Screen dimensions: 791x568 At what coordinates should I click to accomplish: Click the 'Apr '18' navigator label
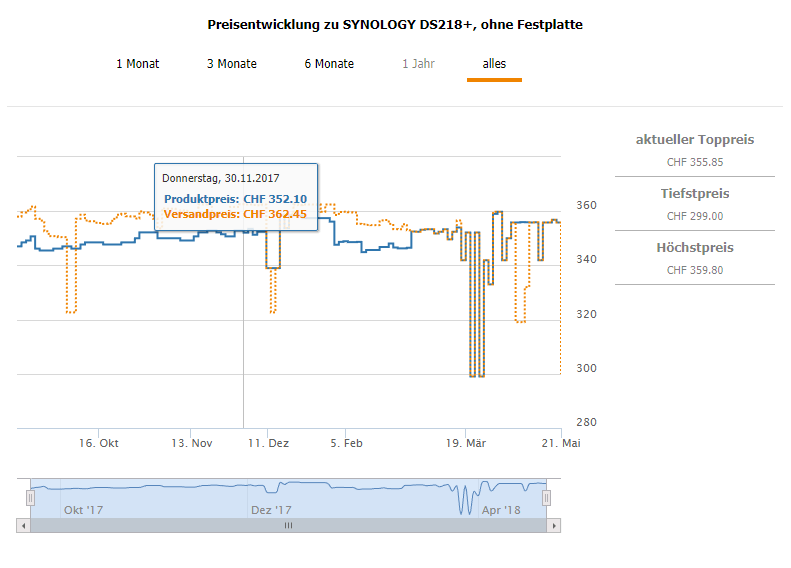pyautogui.click(x=501, y=510)
